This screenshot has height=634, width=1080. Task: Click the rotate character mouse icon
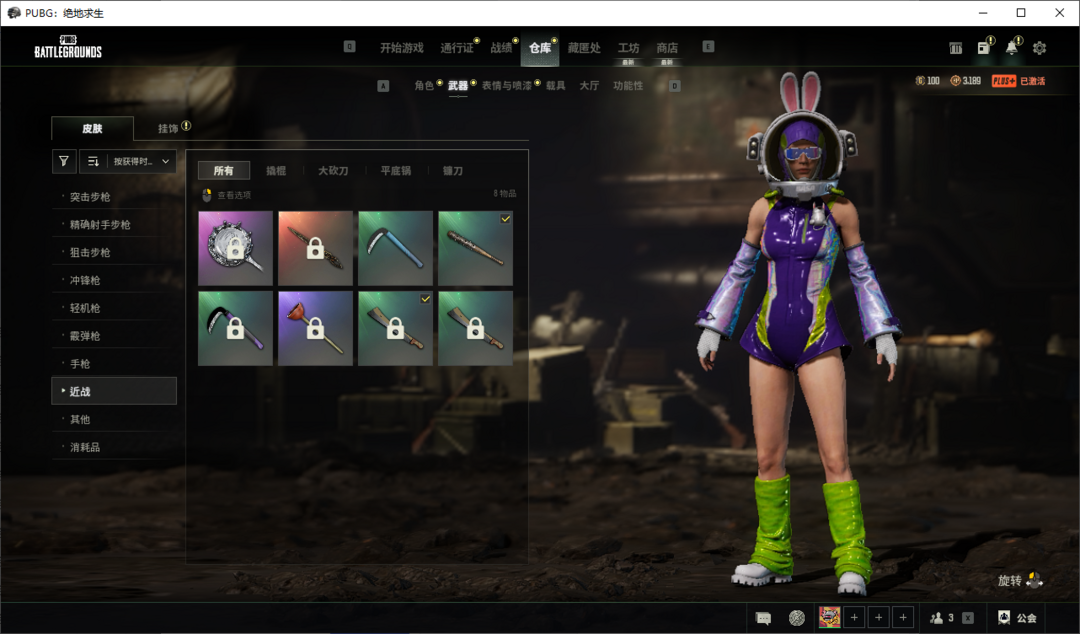click(x=1034, y=580)
